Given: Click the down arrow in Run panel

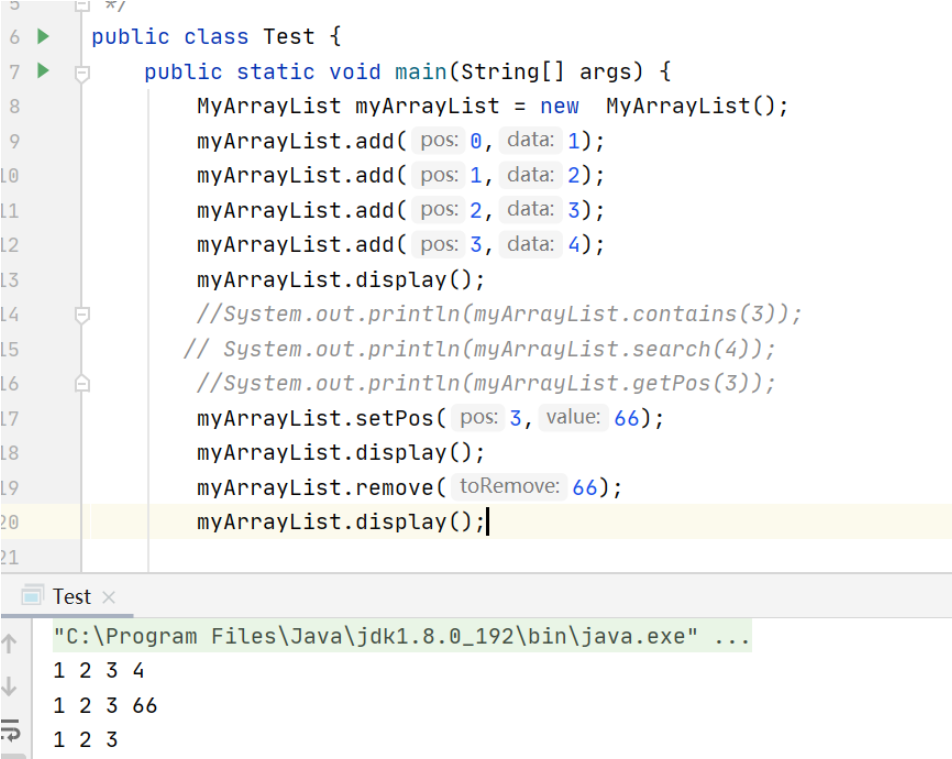Looking at the screenshot, I should pos(10,686).
